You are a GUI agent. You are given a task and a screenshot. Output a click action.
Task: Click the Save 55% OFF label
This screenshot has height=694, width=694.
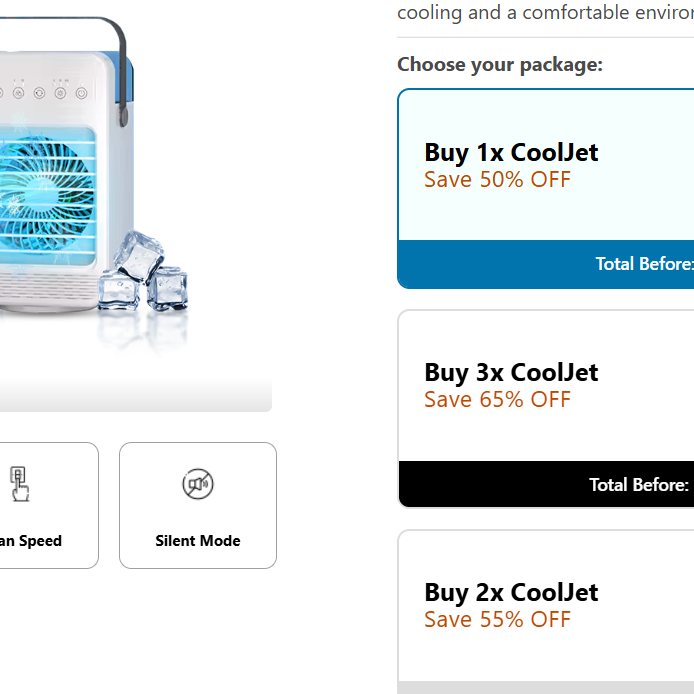click(497, 620)
